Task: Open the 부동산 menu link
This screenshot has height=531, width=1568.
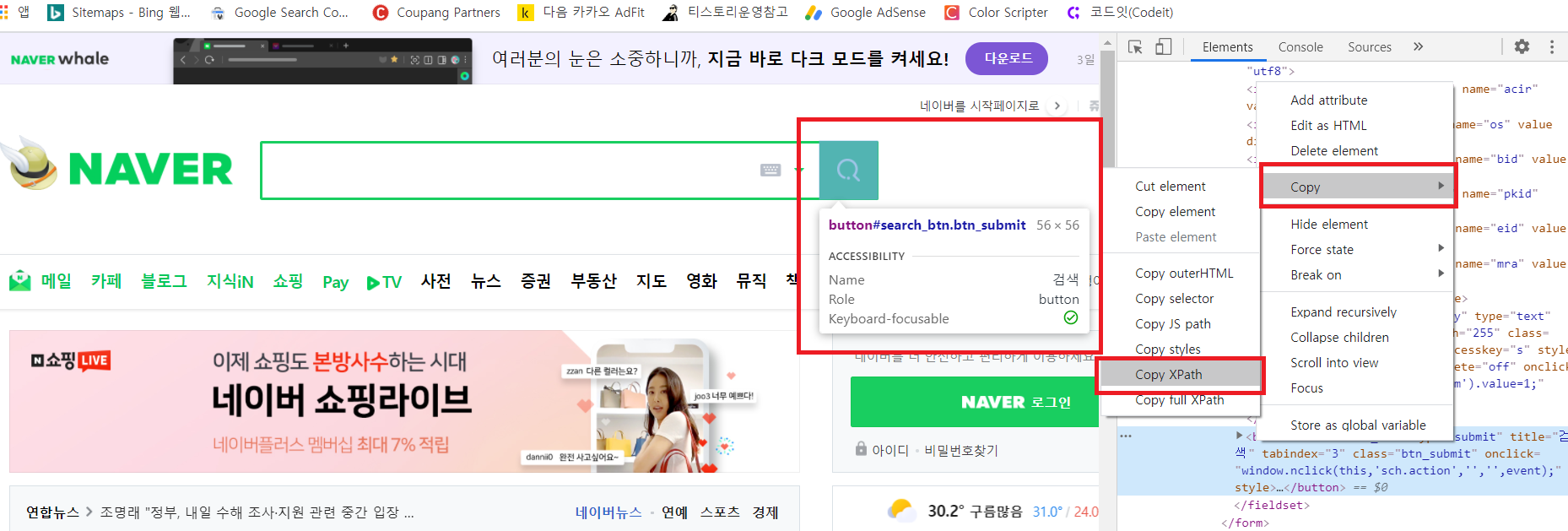Action: [593, 281]
